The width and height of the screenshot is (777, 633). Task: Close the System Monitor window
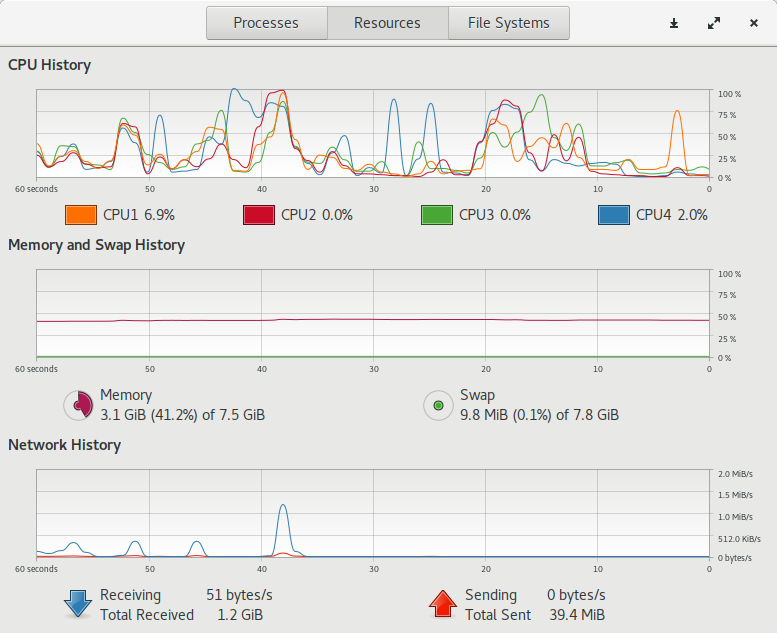754,23
